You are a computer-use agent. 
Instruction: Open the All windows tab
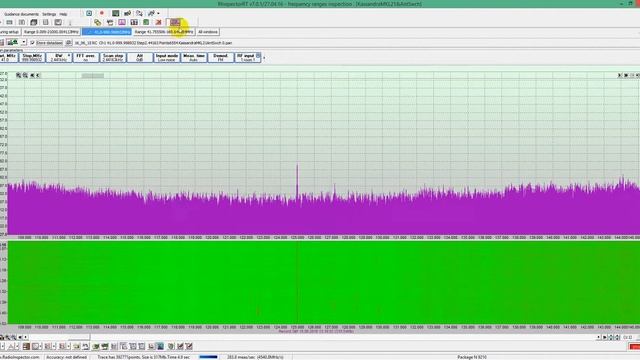[x=208, y=32]
